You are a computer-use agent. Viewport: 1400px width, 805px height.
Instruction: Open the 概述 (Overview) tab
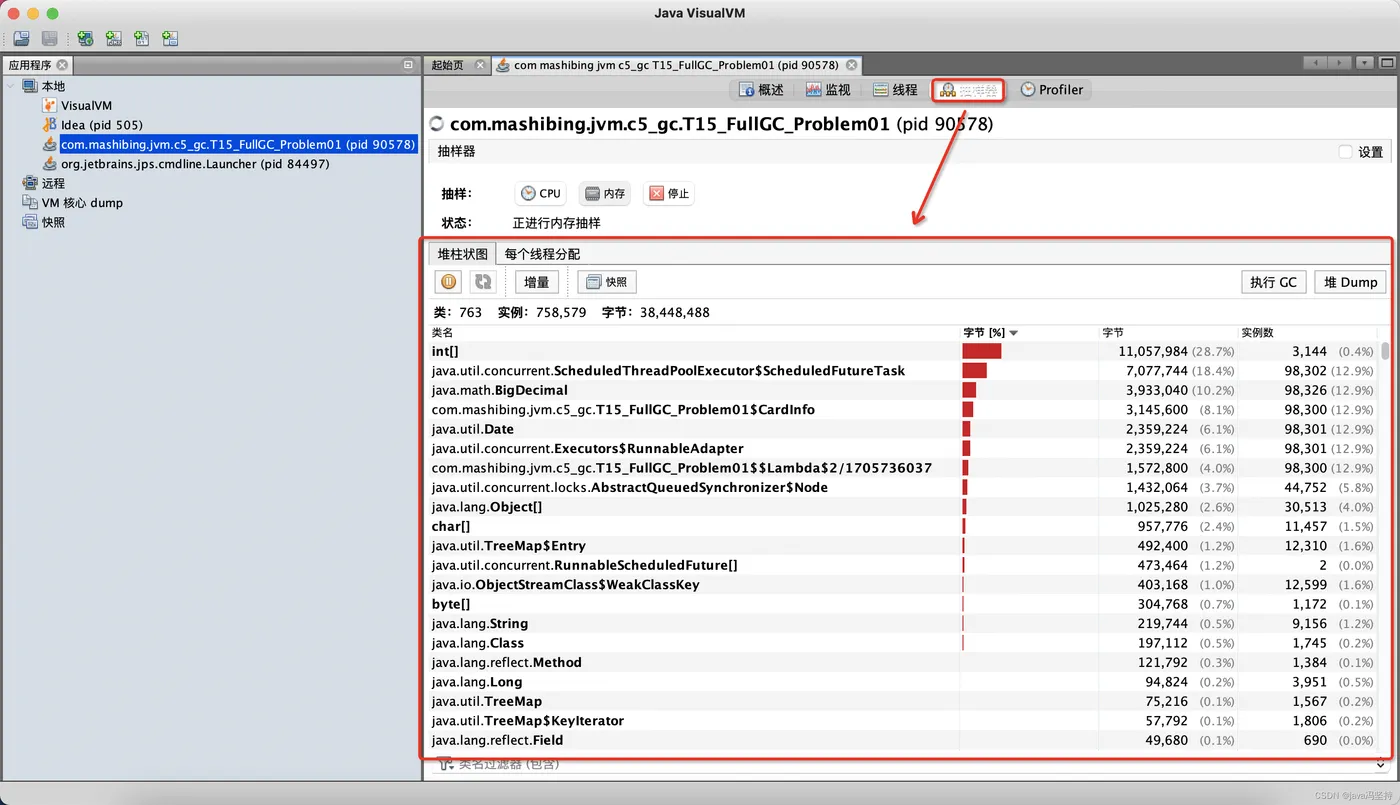pos(761,90)
